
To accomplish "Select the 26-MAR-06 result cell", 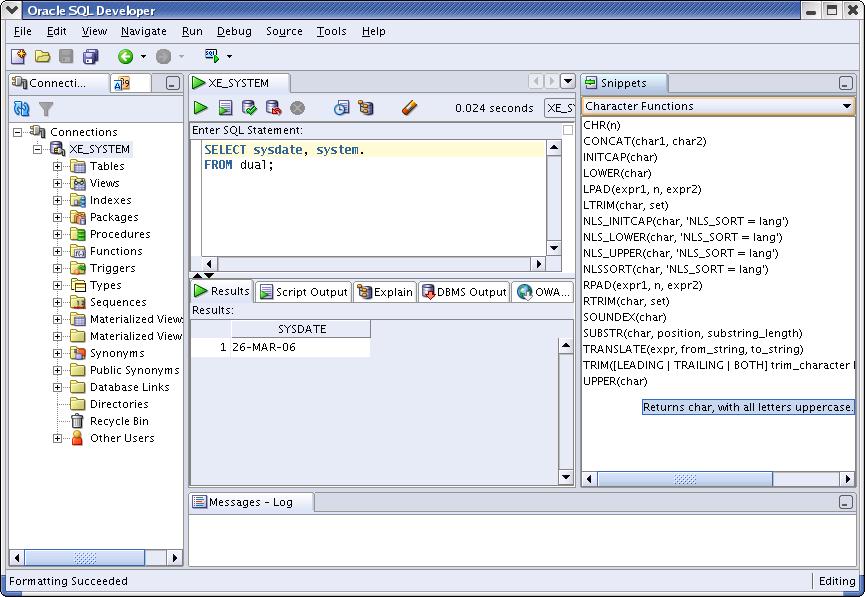I will pos(300,347).
